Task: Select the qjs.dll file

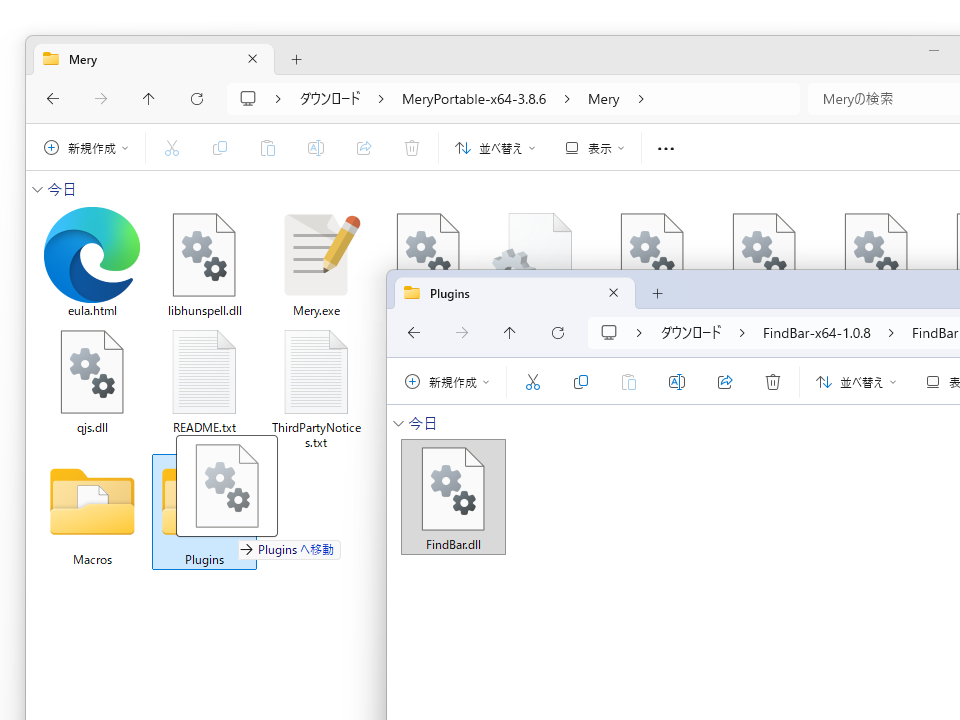Action: point(92,381)
